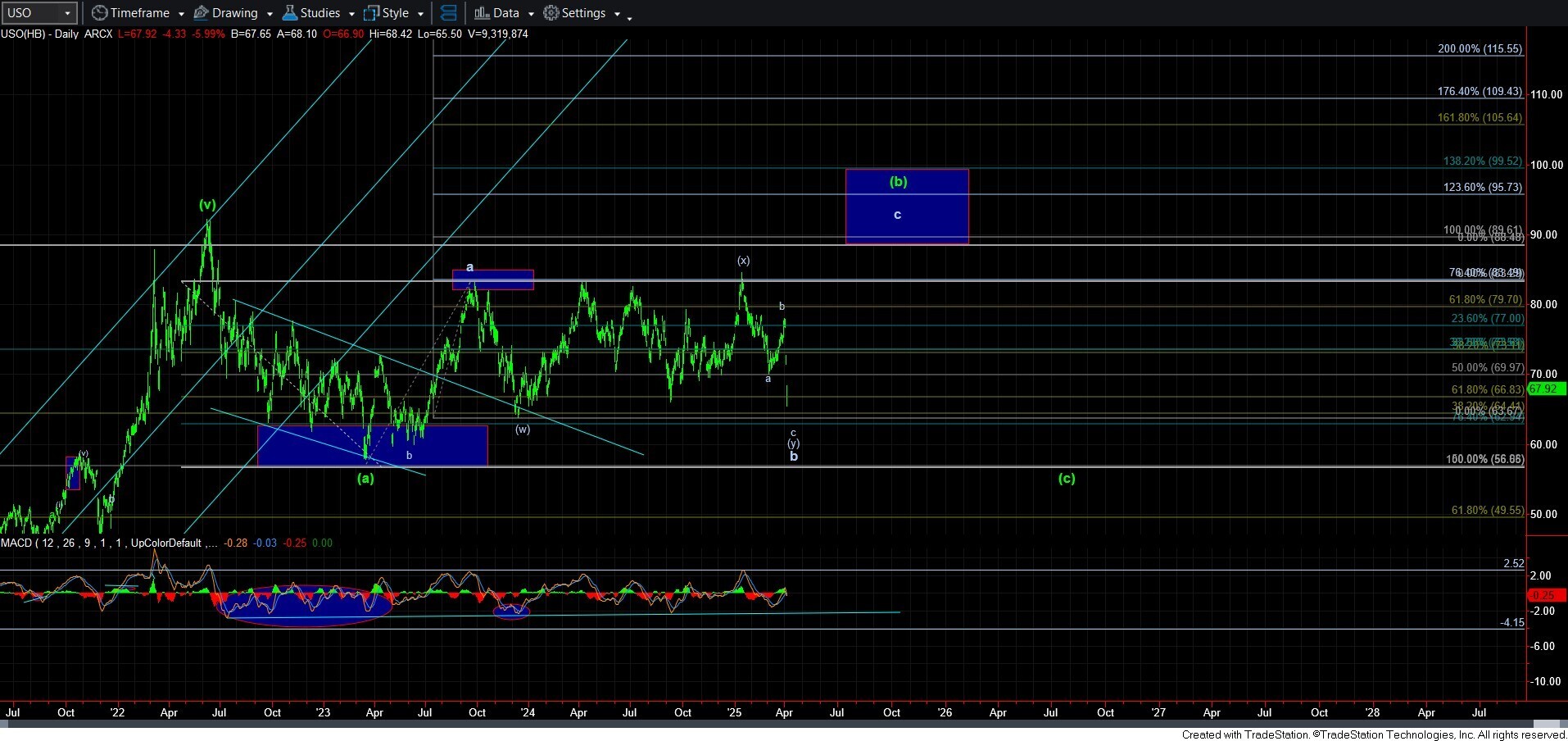Click the Settings gear icon

tap(551, 13)
